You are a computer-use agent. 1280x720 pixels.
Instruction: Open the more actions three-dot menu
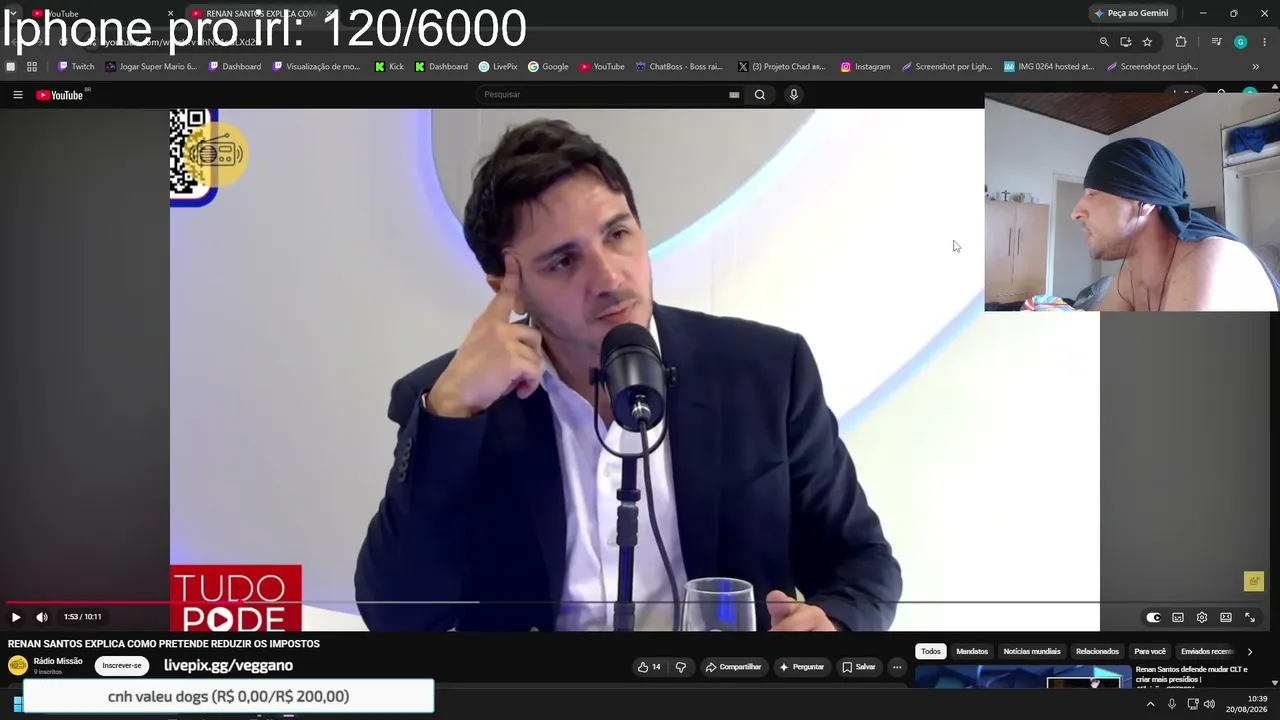pos(897,667)
